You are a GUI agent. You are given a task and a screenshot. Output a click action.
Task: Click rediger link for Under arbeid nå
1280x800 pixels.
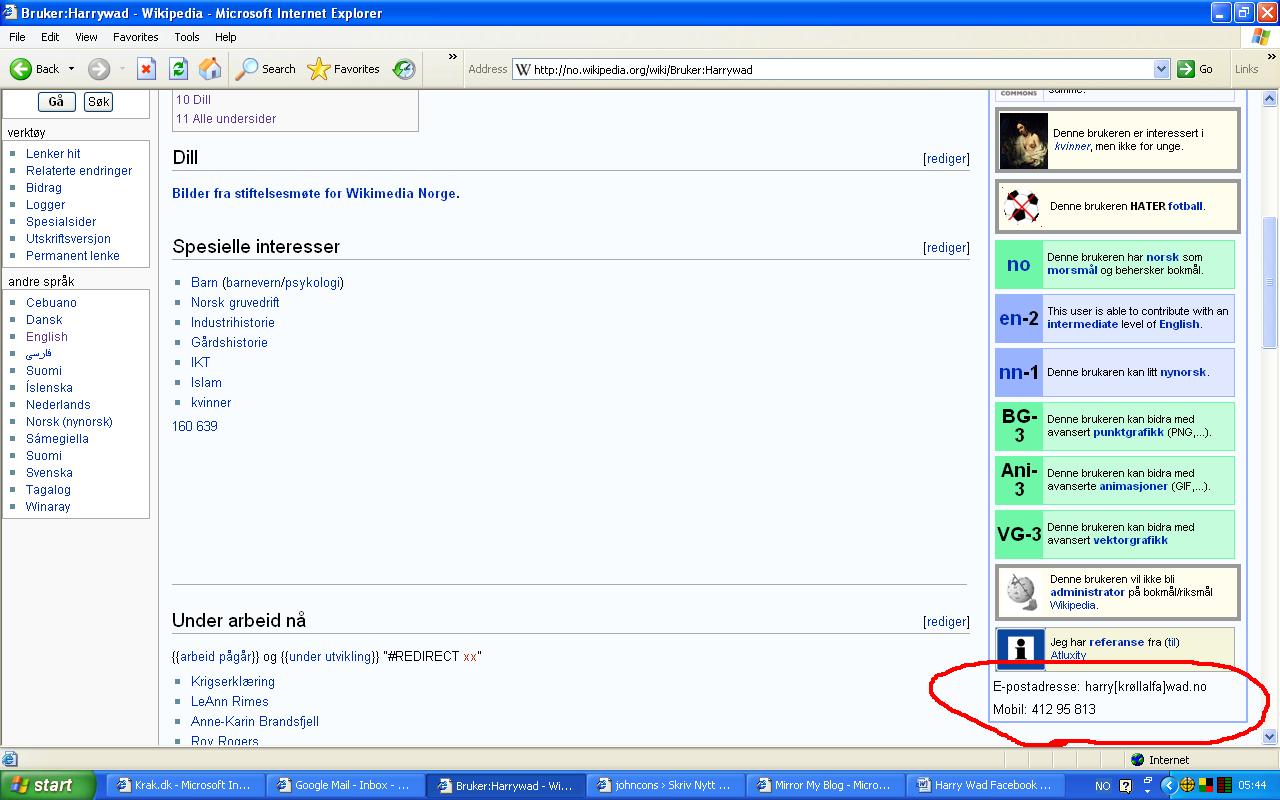[x=946, y=622]
